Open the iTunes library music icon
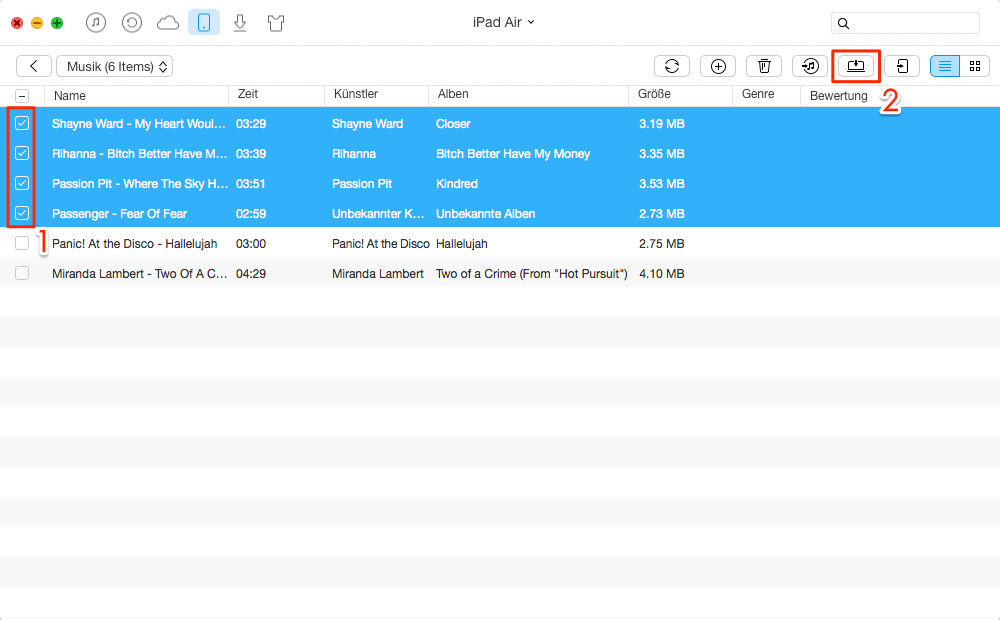Screen dimensions: 1000x620 96,23
